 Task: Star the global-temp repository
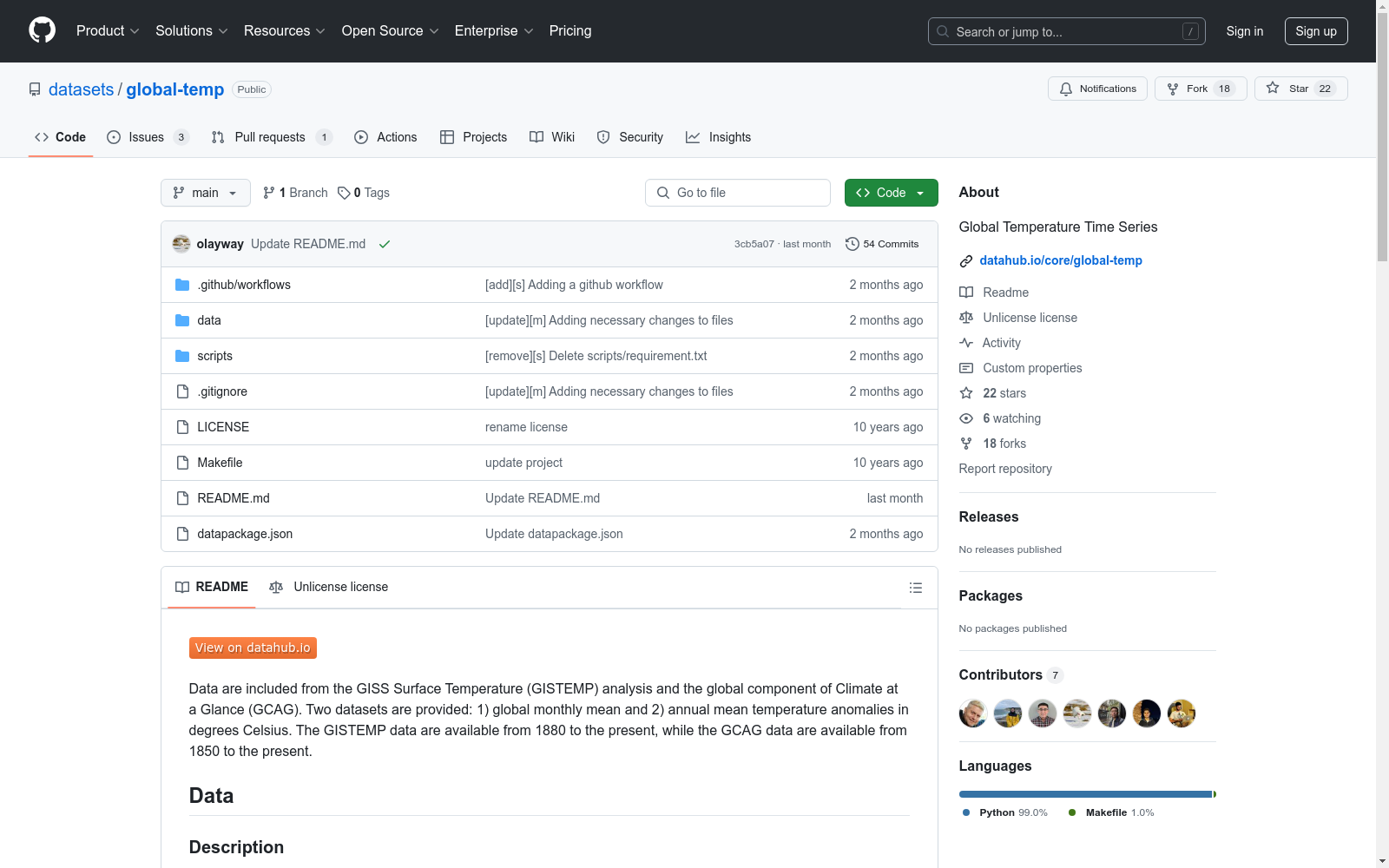(x=1300, y=89)
